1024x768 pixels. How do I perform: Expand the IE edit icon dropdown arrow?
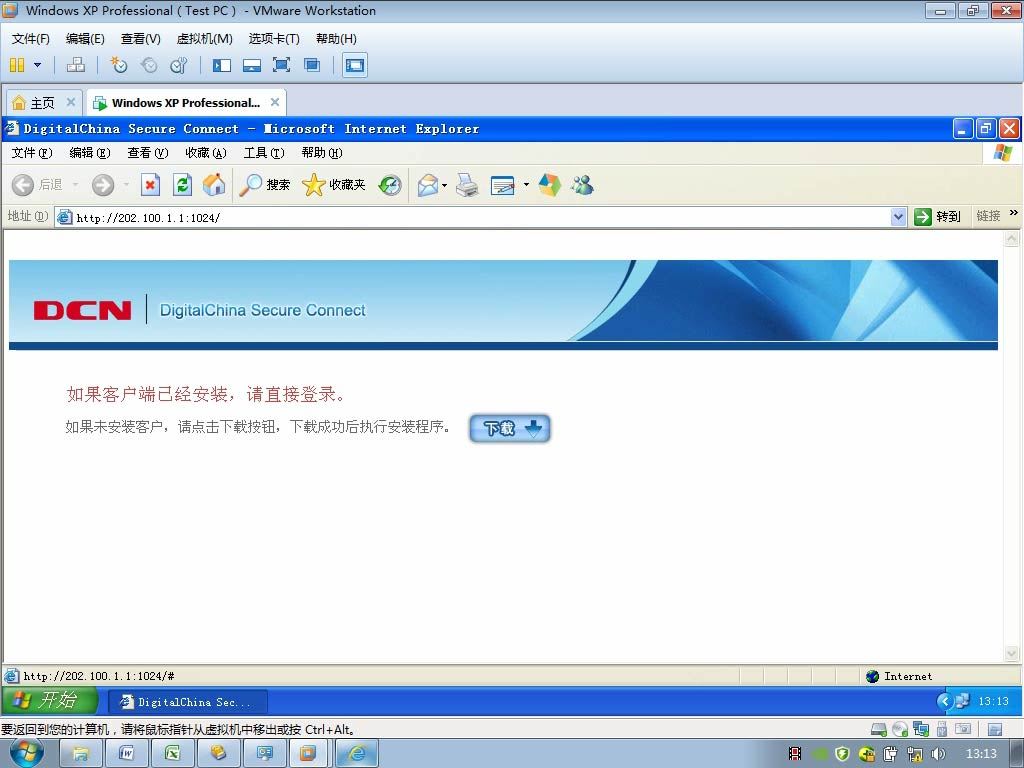526,185
